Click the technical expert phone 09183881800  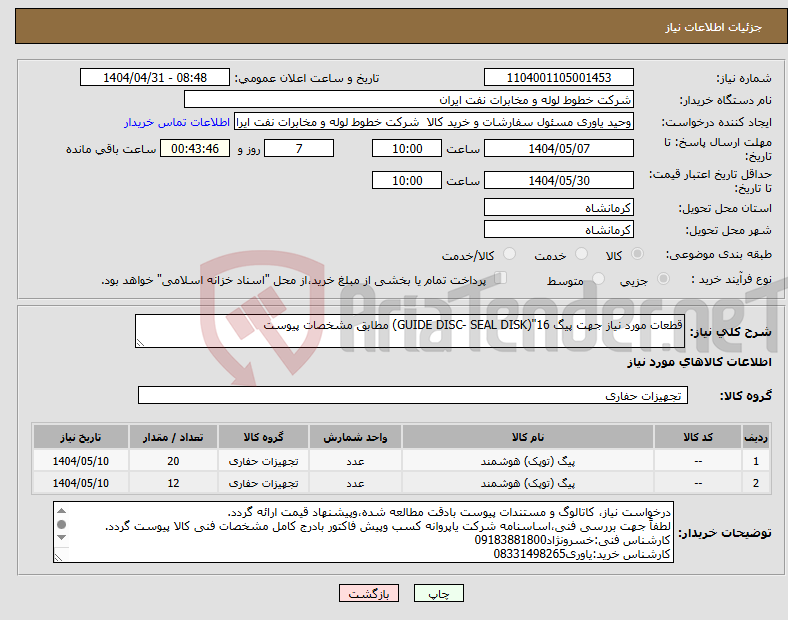[x=510, y=540]
